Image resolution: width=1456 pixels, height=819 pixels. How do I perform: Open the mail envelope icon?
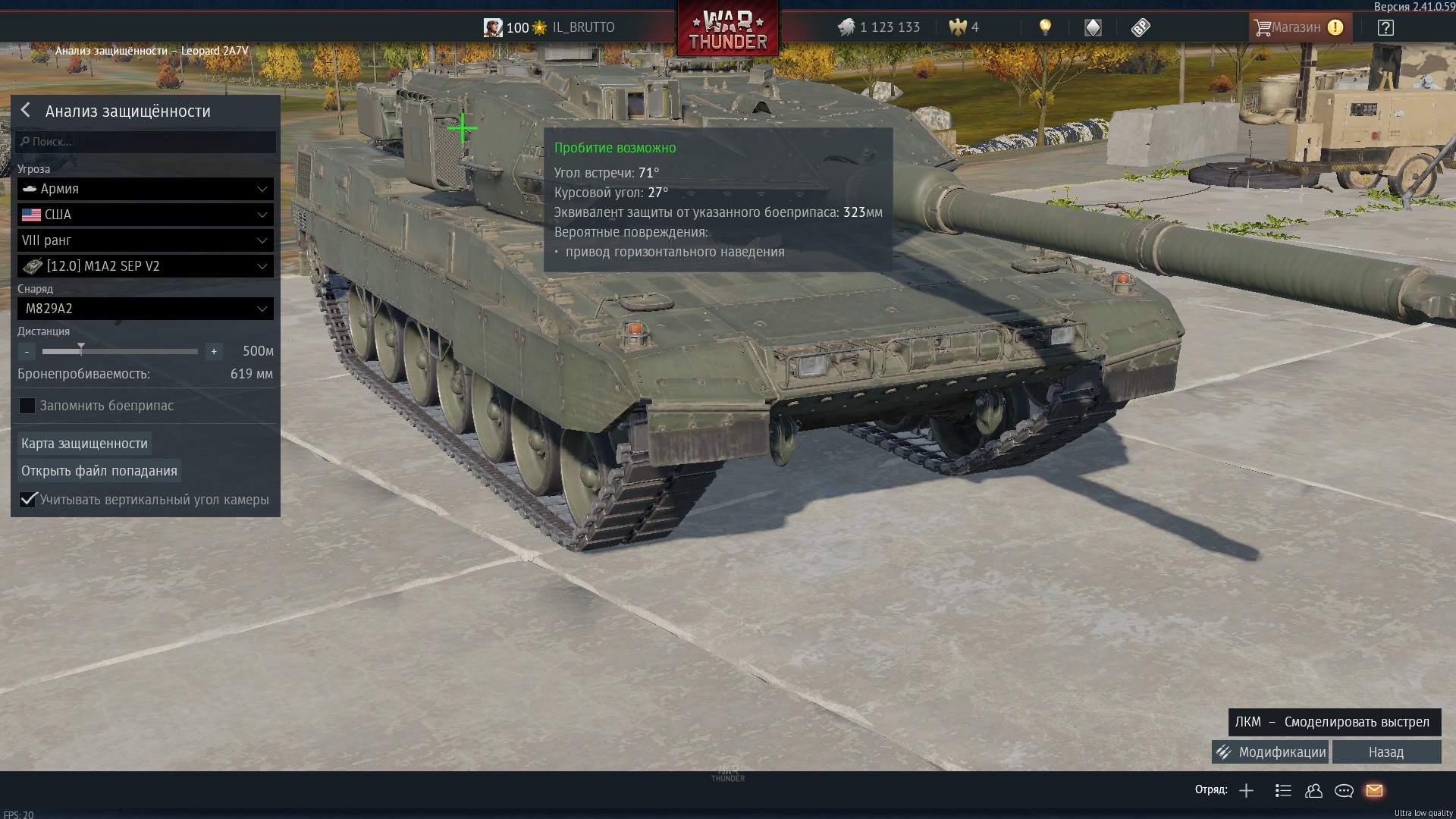pos(1374,790)
